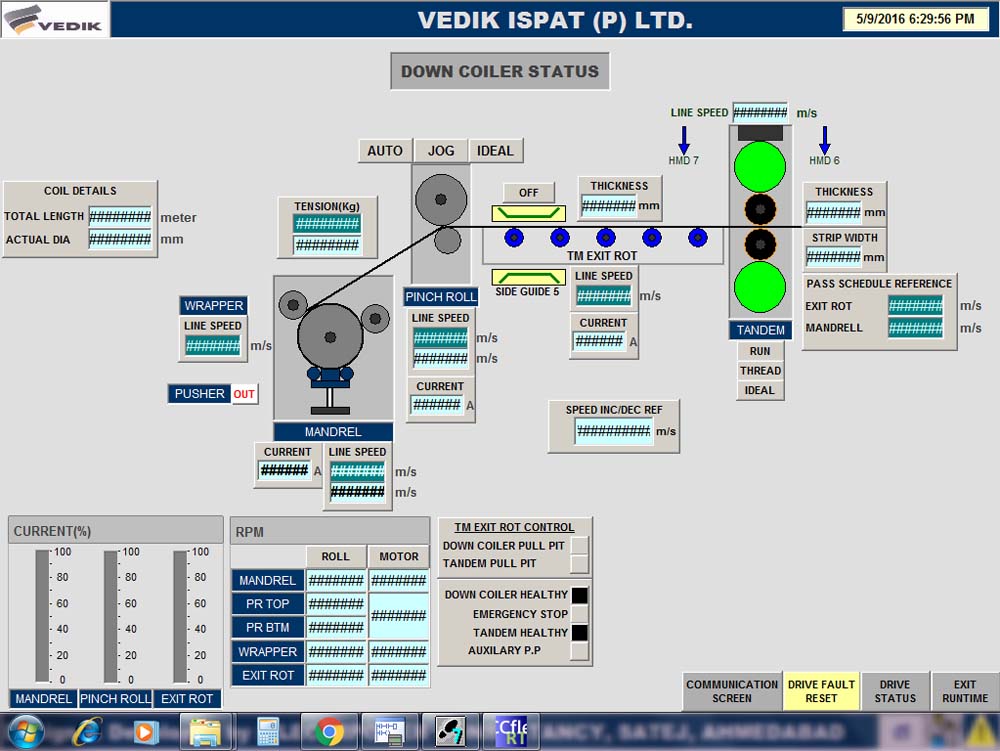Click the Down Coiler Healthy status lamp
The height and width of the screenshot is (751, 1000).
(x=580, y=595)
